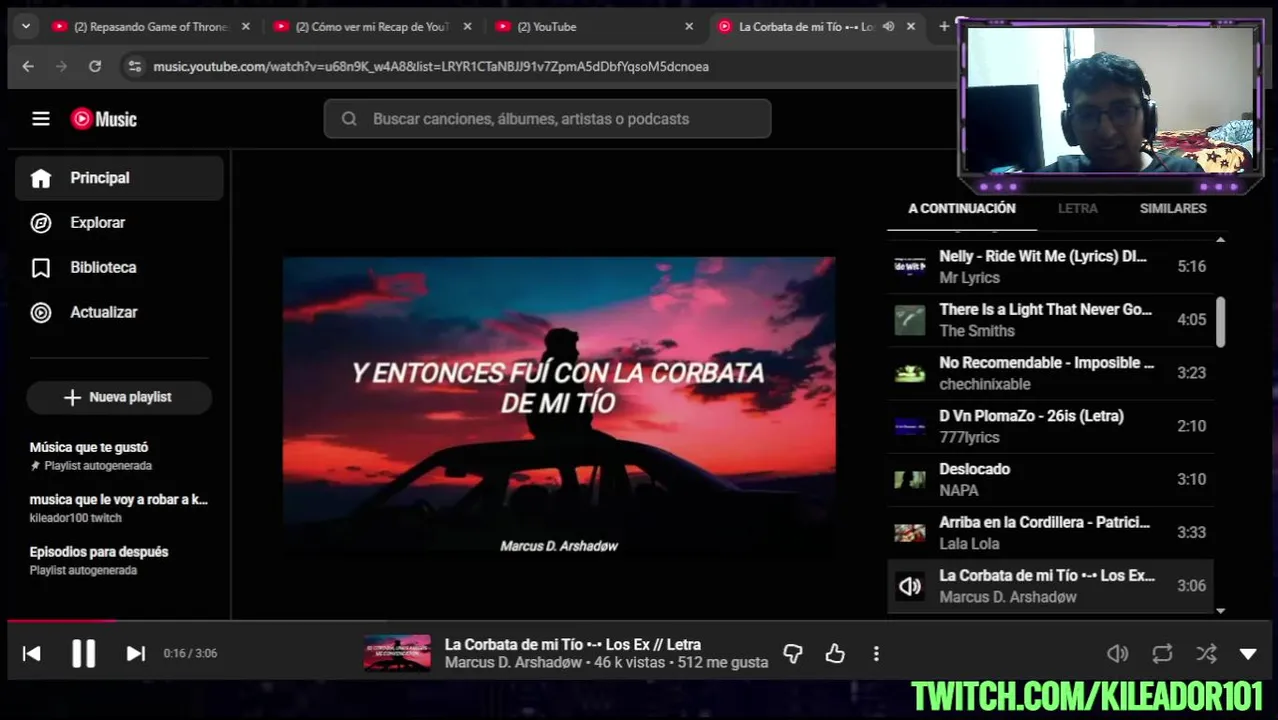The width and height of the screenshot is (1278, 720).
Task: Close the La Corbata de mi Tío tab
Action: [x=910, y=27]
